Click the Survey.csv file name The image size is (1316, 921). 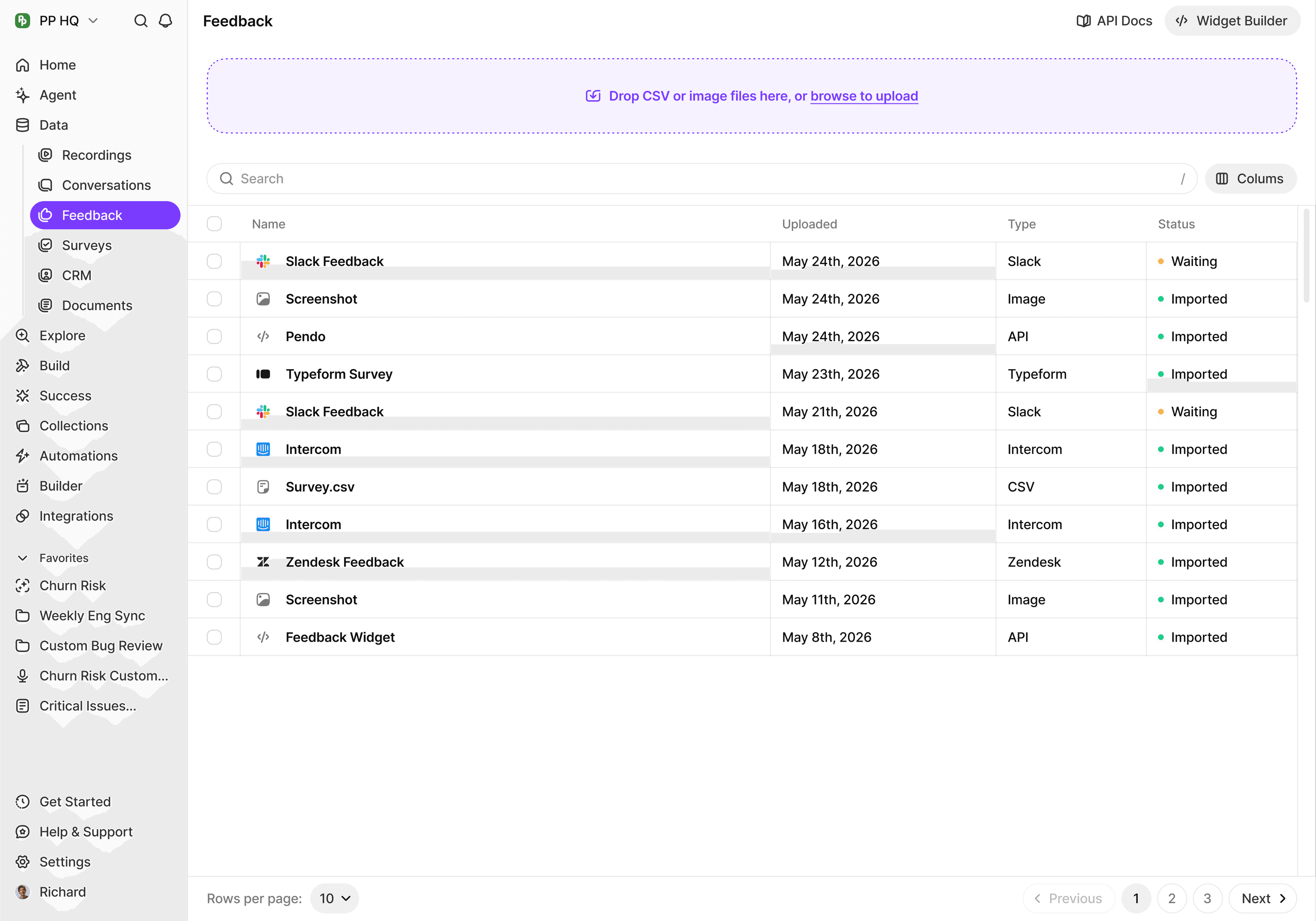320,487
